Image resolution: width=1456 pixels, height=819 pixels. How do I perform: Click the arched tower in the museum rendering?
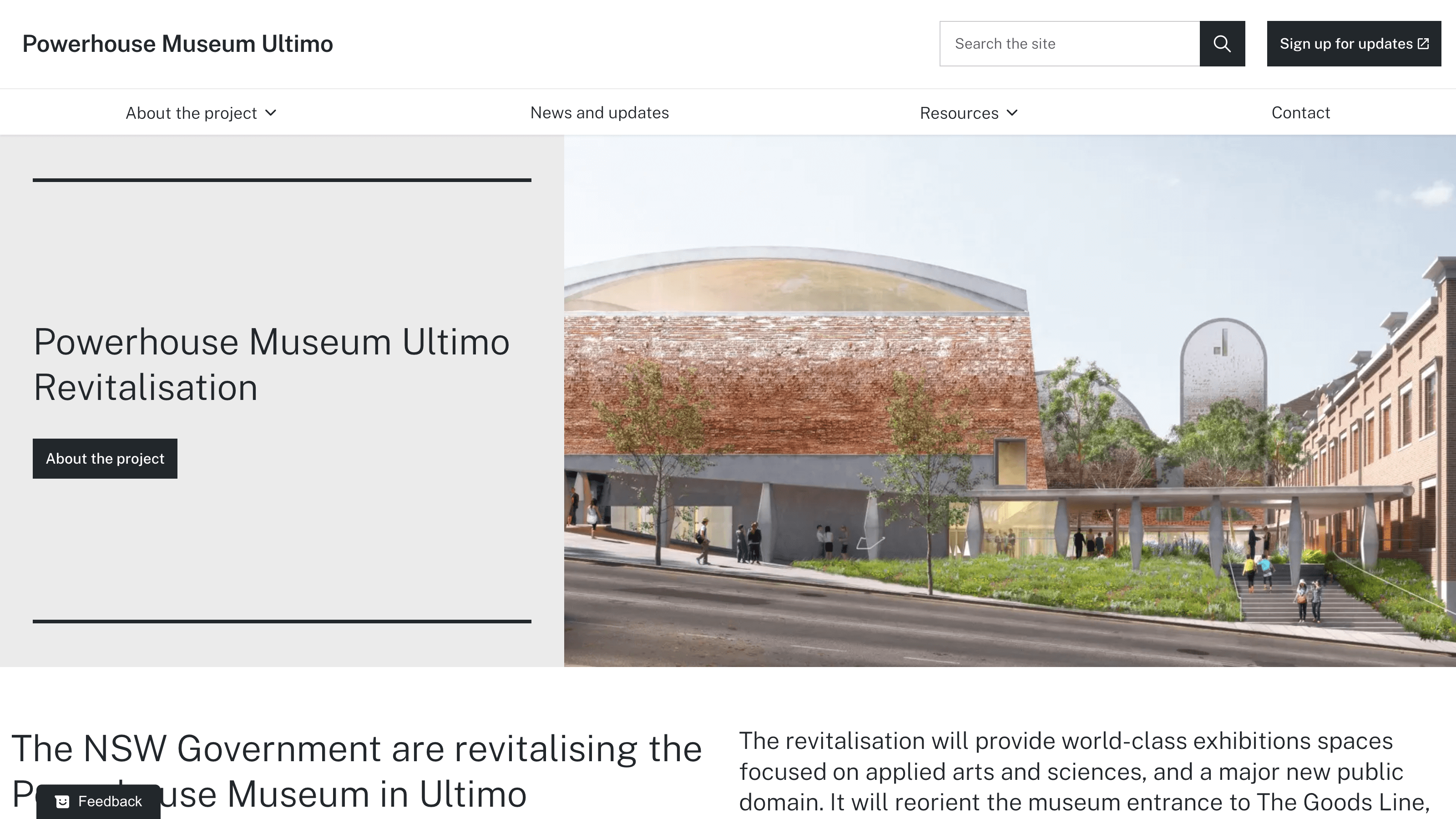coord(1223,367)
